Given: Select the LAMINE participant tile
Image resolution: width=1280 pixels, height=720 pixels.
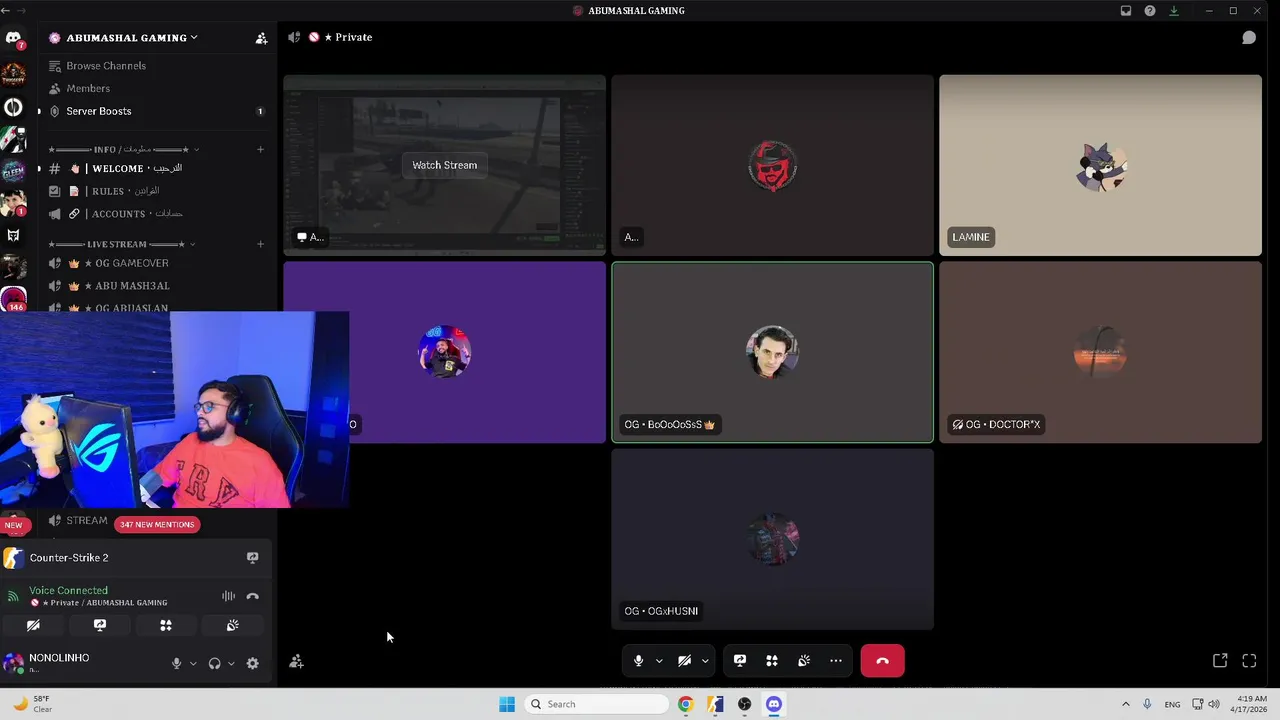Looking at the screenshot, I should (1100, 165).
